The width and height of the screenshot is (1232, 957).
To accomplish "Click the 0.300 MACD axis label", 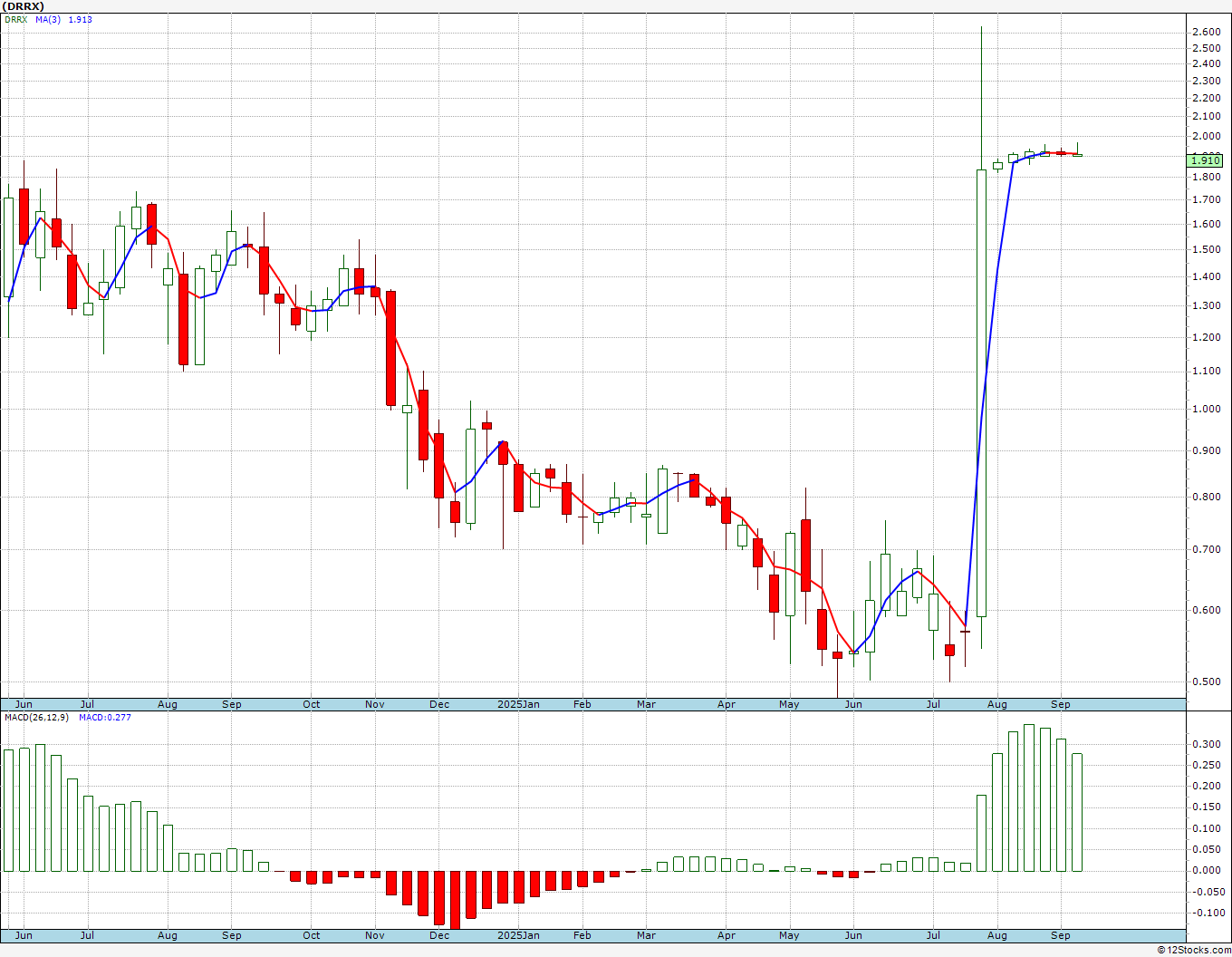I will (1206, 744).
